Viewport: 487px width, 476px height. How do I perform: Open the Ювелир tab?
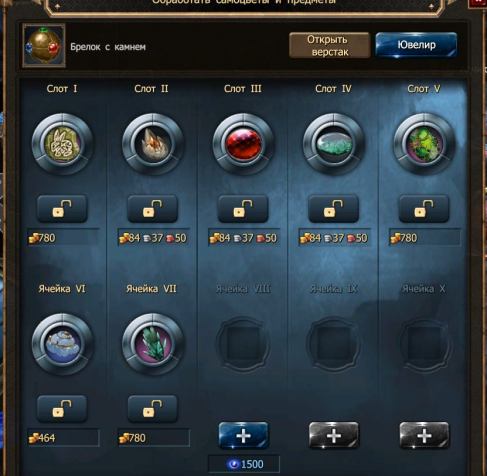click(x=416, y=45)
